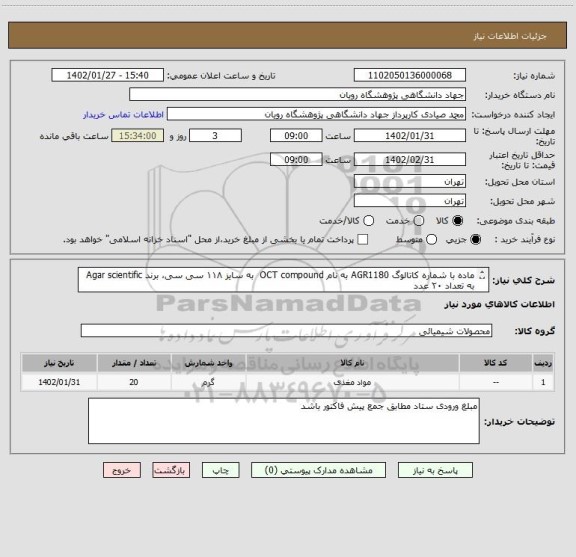The image size is (576, 557).
Task: Click the description box scroll arrows
Action: point(482,275)
